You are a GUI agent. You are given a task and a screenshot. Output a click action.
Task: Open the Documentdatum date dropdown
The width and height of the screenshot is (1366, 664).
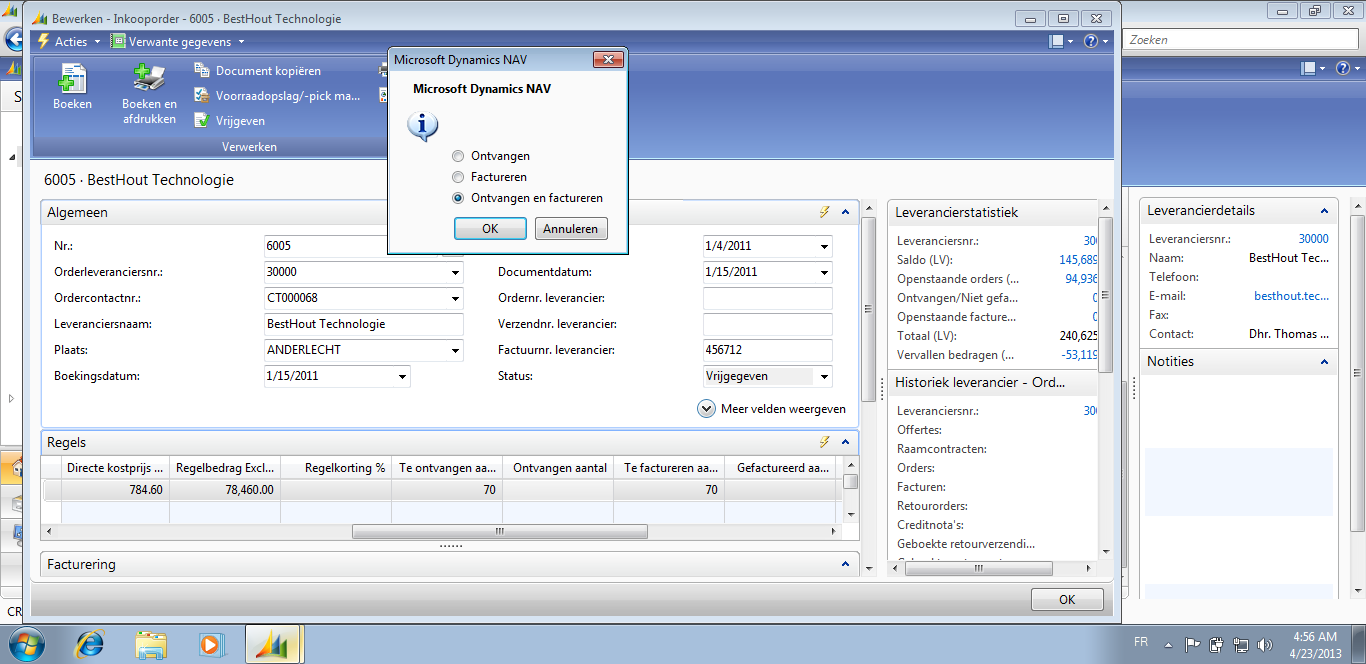pos(824,272)
